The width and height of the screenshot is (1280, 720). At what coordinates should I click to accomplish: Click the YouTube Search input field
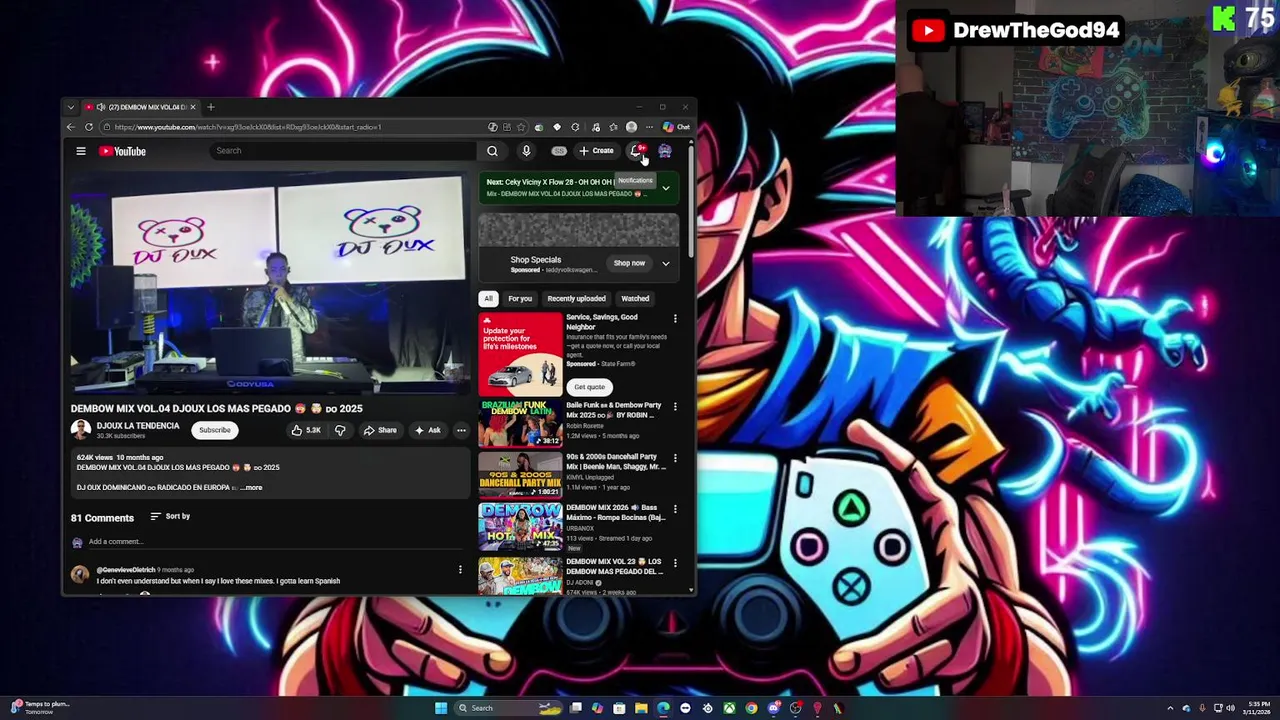point(345,151)
